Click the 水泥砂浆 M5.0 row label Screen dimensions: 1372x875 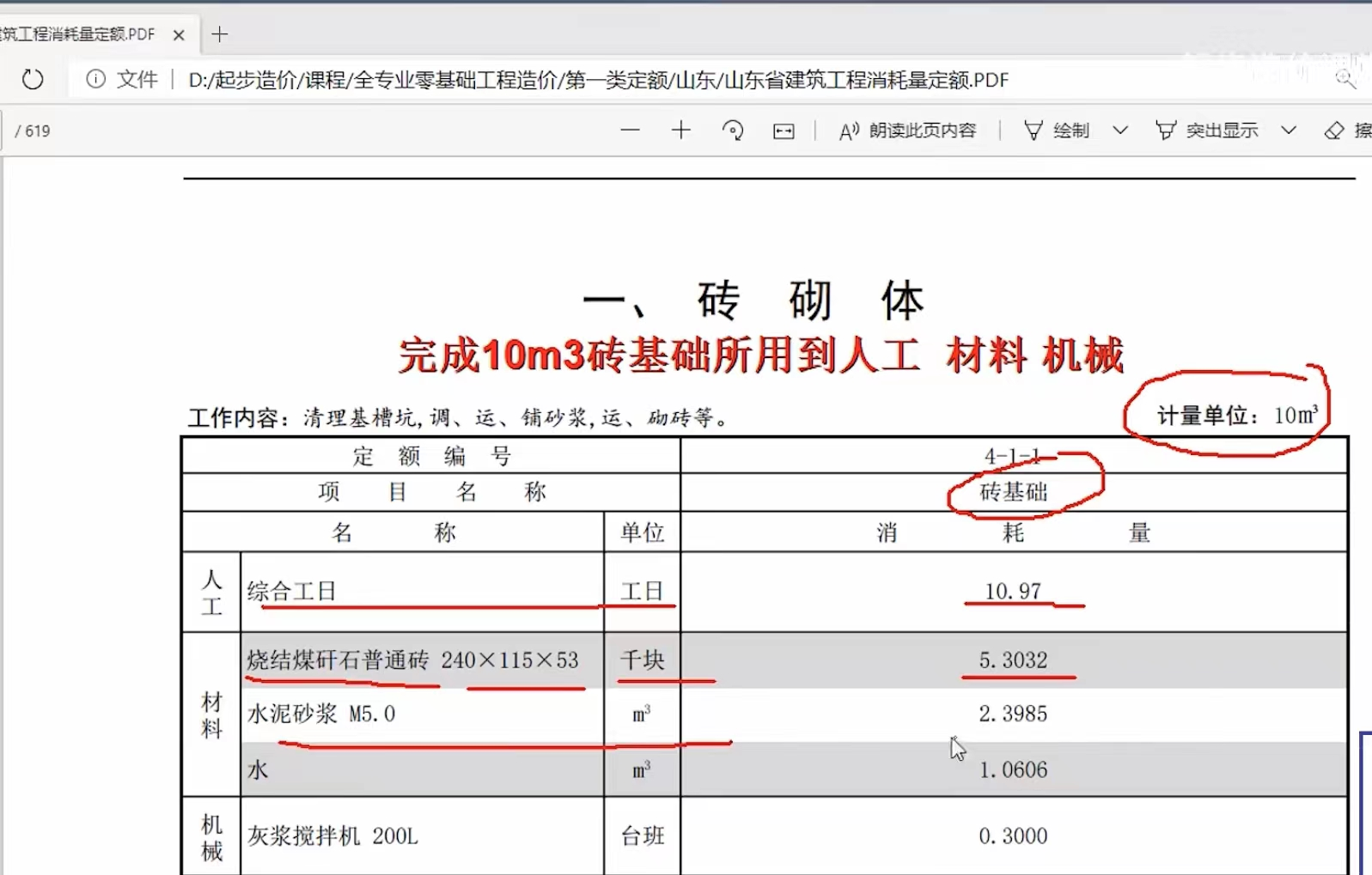[321, 714]
